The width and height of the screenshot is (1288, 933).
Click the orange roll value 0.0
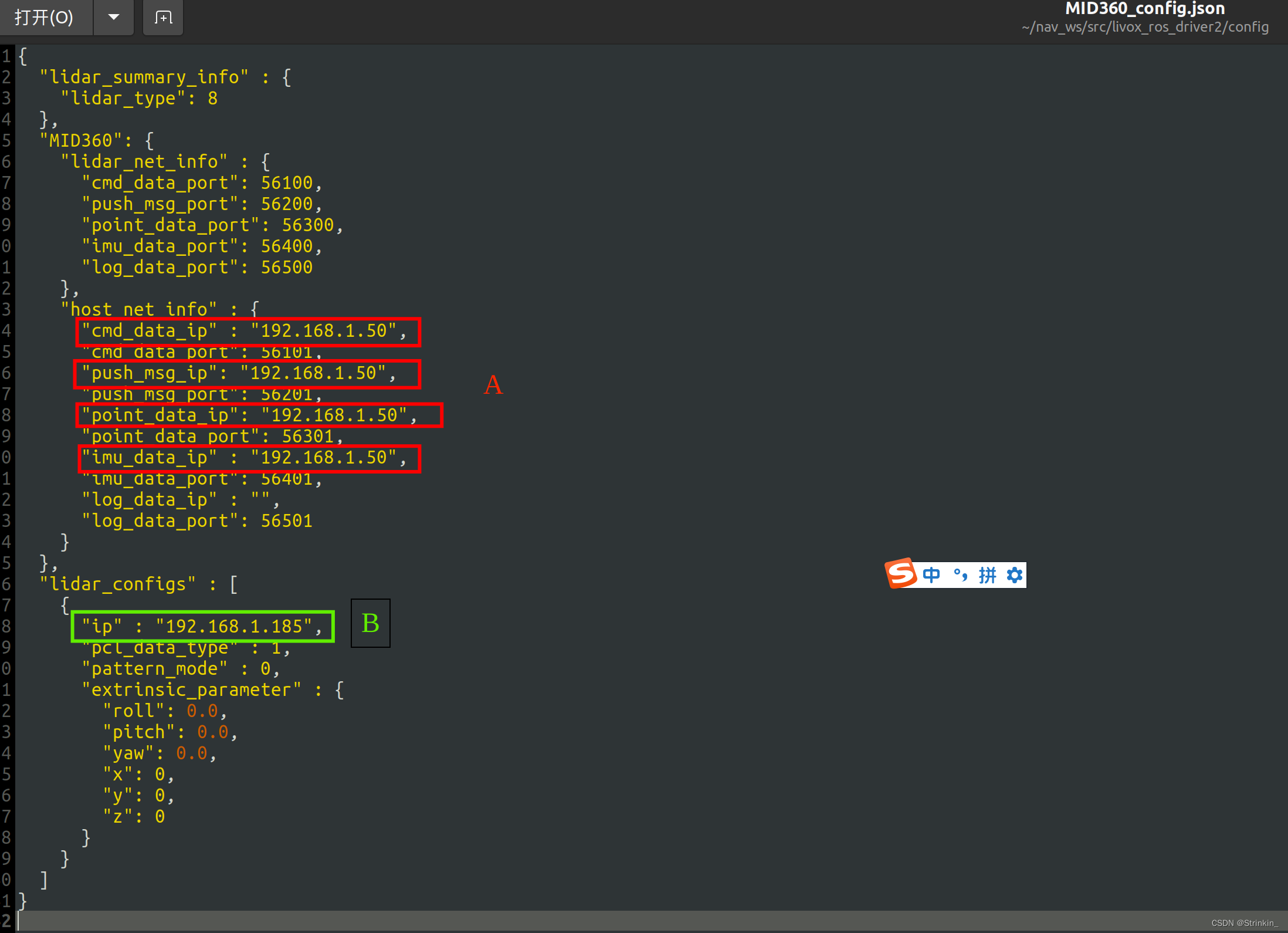click(202, 711)
